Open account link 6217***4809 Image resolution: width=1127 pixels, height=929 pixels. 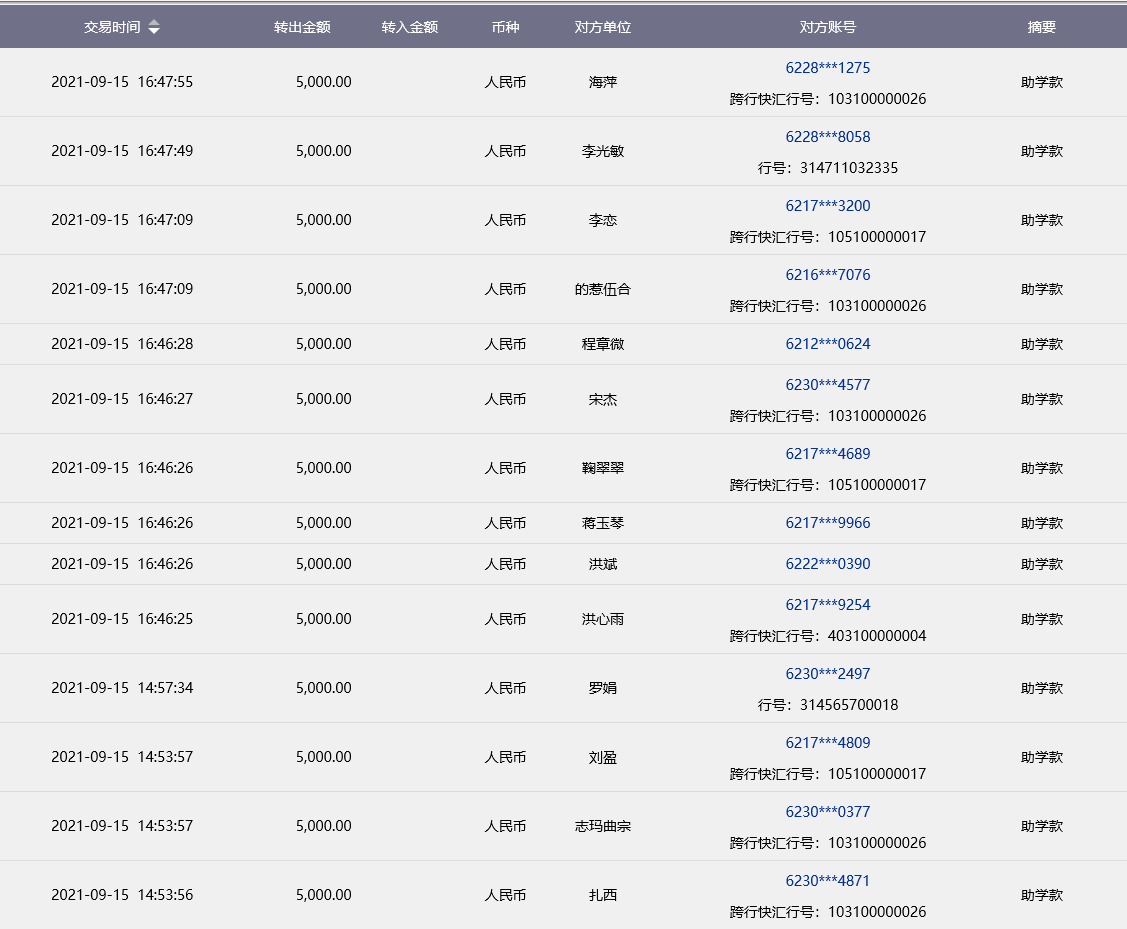pyautogui.click(x=827, y=743)
